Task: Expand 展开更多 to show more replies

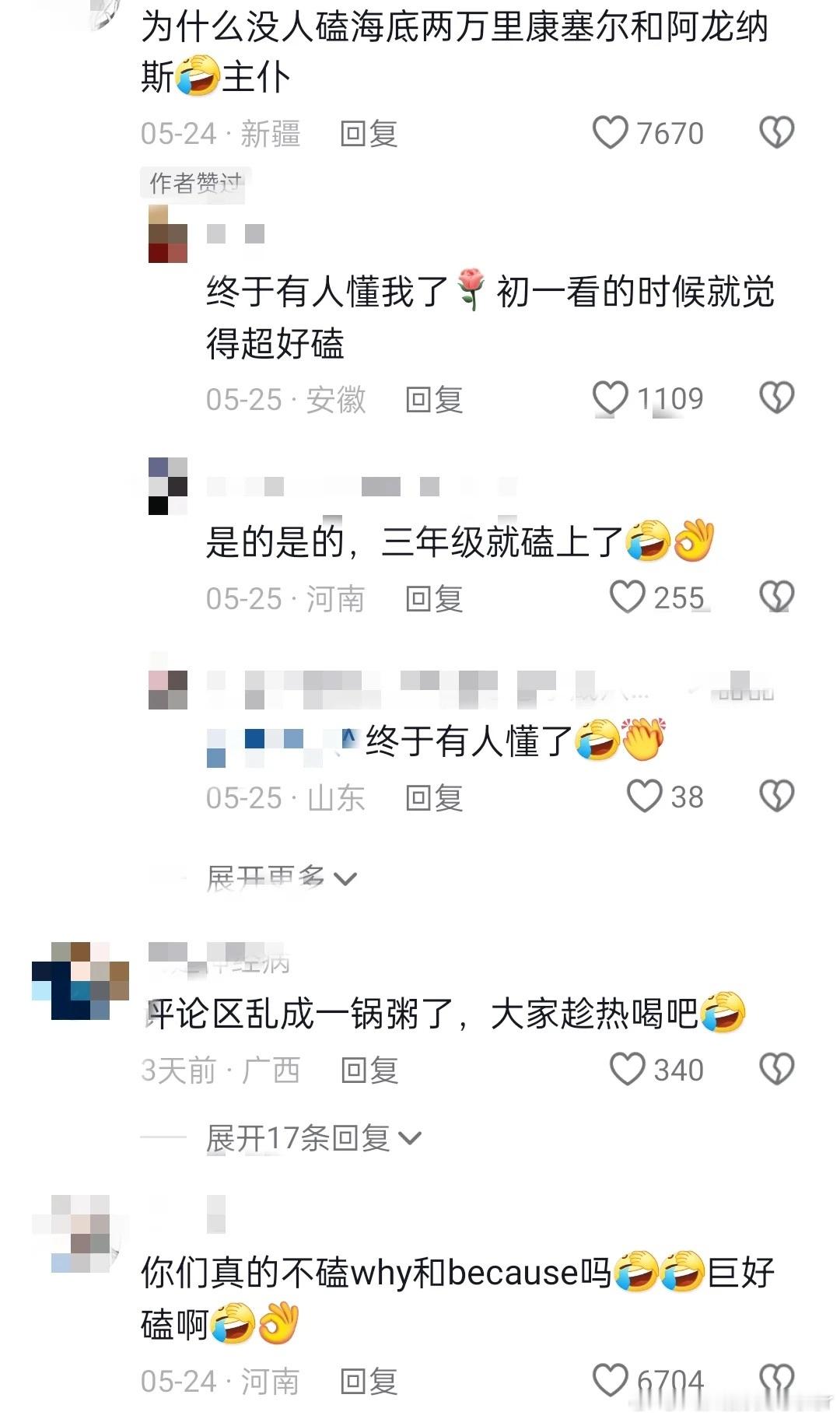Action: [281, 878]
